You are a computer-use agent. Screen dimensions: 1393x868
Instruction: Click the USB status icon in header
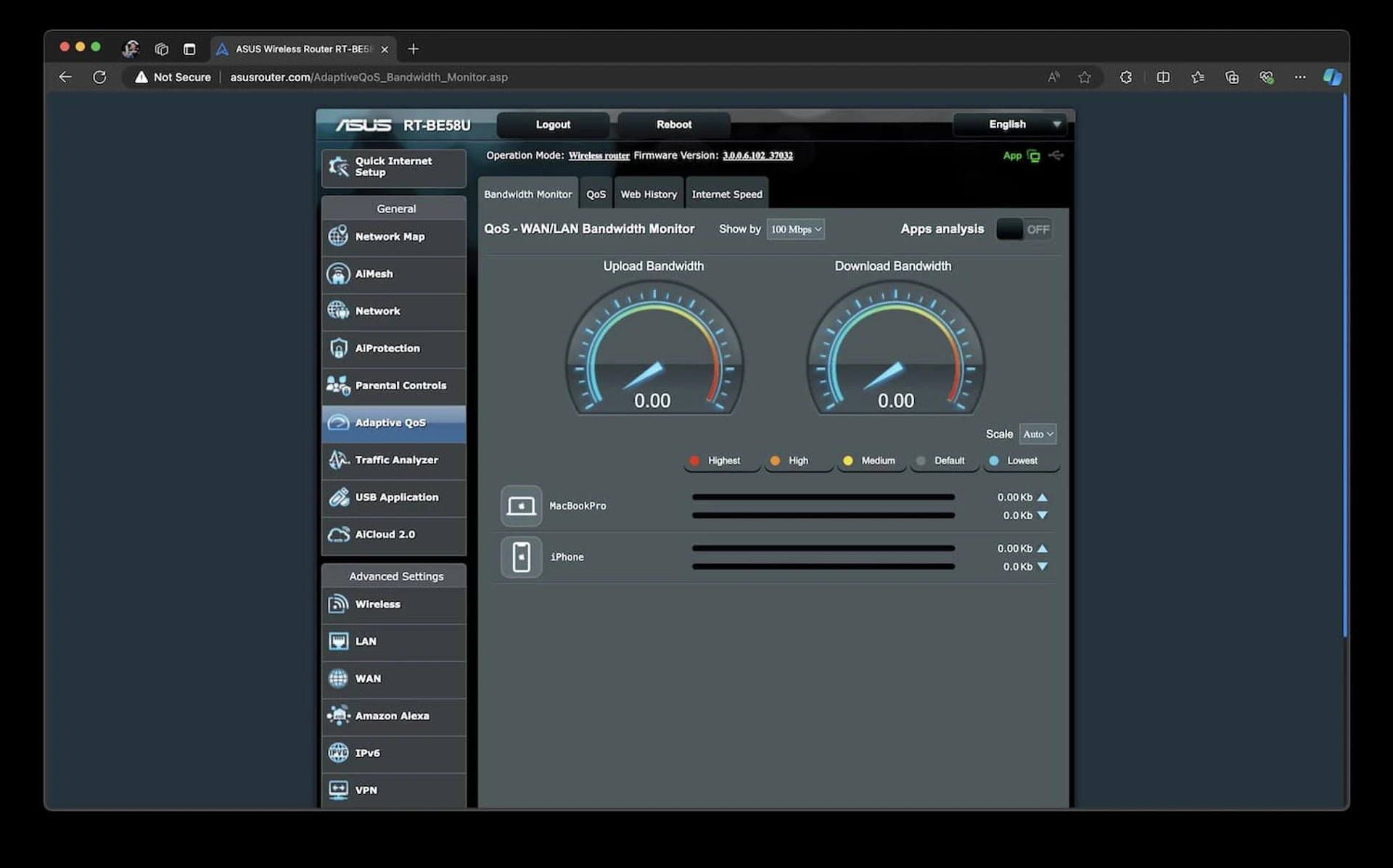point(1056,155)
